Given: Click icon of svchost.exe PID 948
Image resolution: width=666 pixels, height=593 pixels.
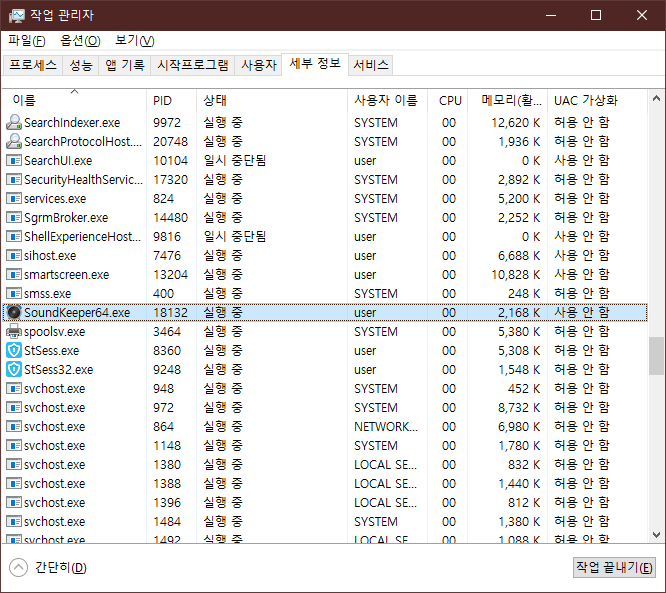Looking at the screenshot, I should 14,389.
